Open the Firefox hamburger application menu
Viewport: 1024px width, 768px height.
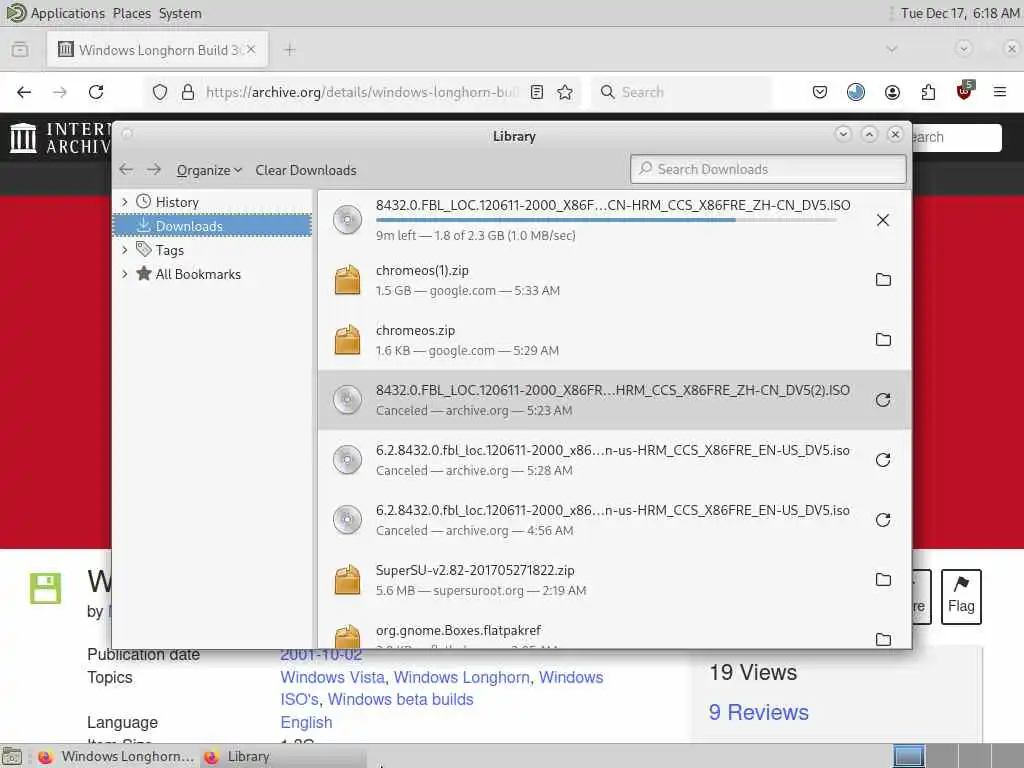(x=999, y=92)
